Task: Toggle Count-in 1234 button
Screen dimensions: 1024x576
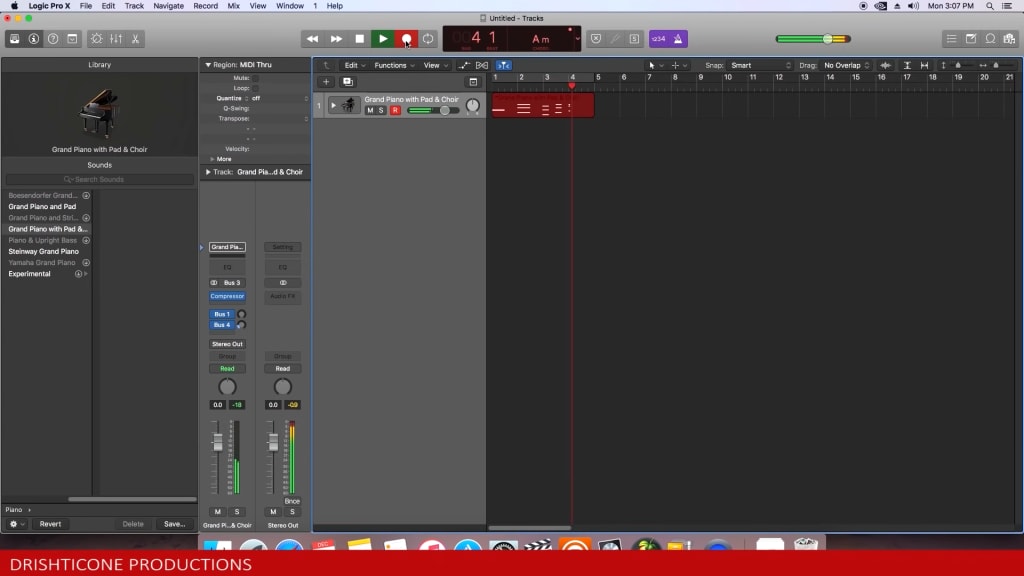Action: 658,39
